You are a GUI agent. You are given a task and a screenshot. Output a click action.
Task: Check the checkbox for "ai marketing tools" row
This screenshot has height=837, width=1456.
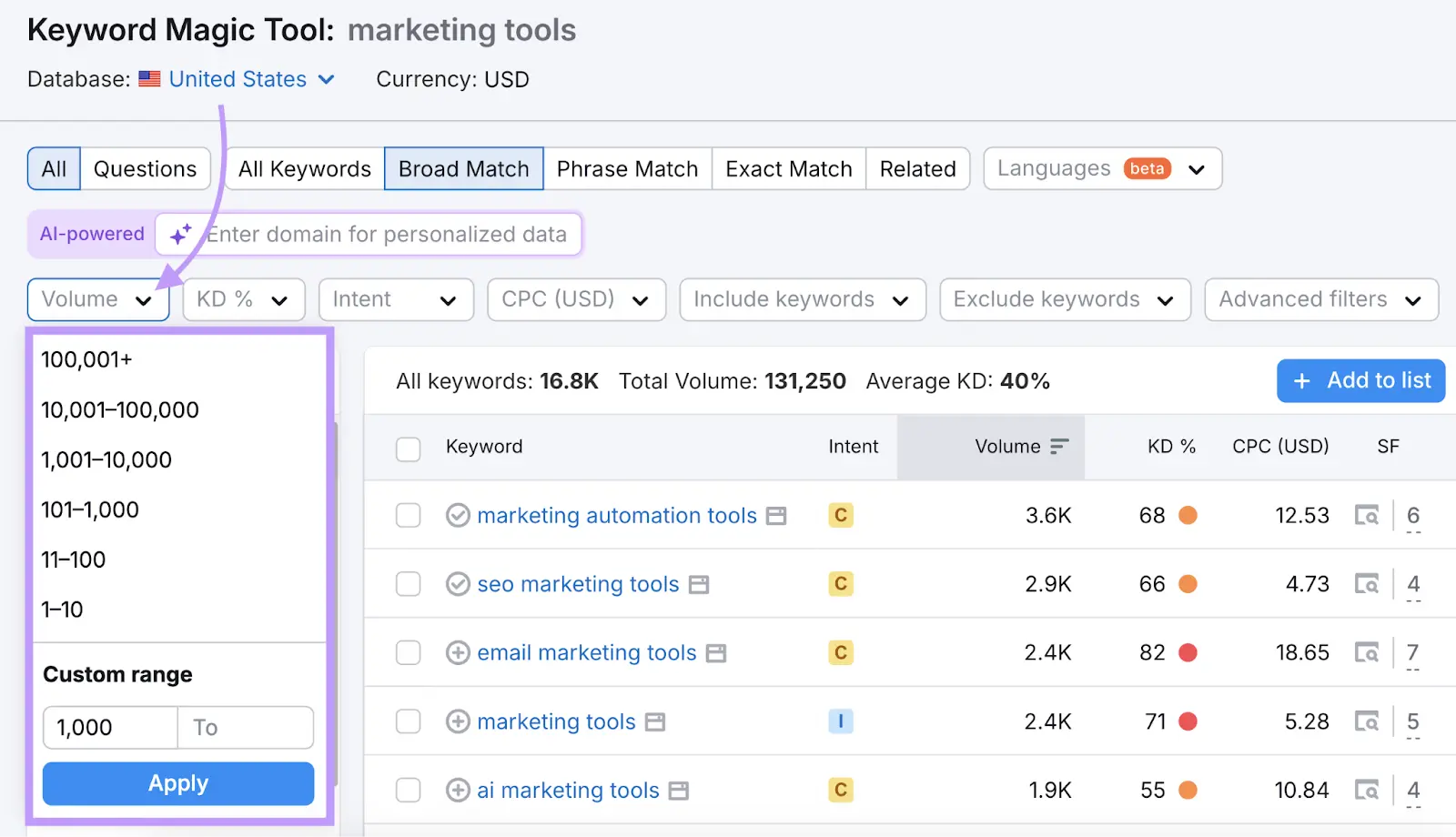click(x=407, y=790)
